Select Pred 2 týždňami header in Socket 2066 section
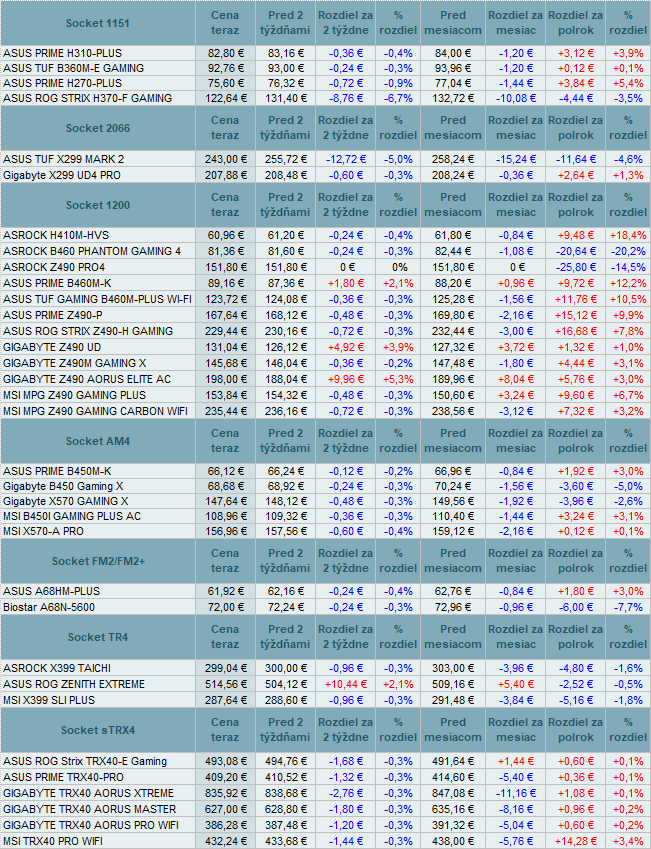This screenshot has width=651, height=849. 285,128
